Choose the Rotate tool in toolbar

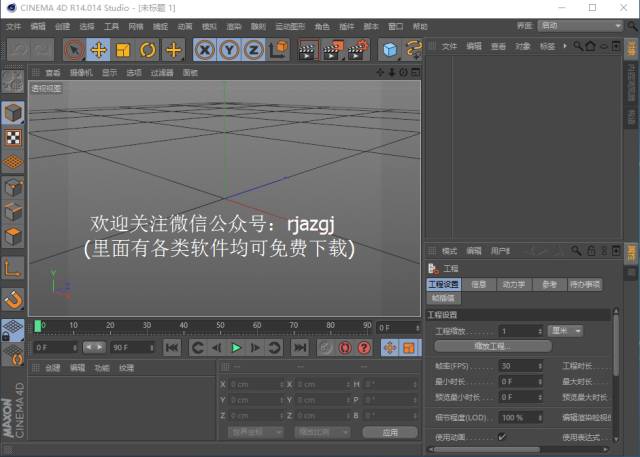click(x=149, y=49)
